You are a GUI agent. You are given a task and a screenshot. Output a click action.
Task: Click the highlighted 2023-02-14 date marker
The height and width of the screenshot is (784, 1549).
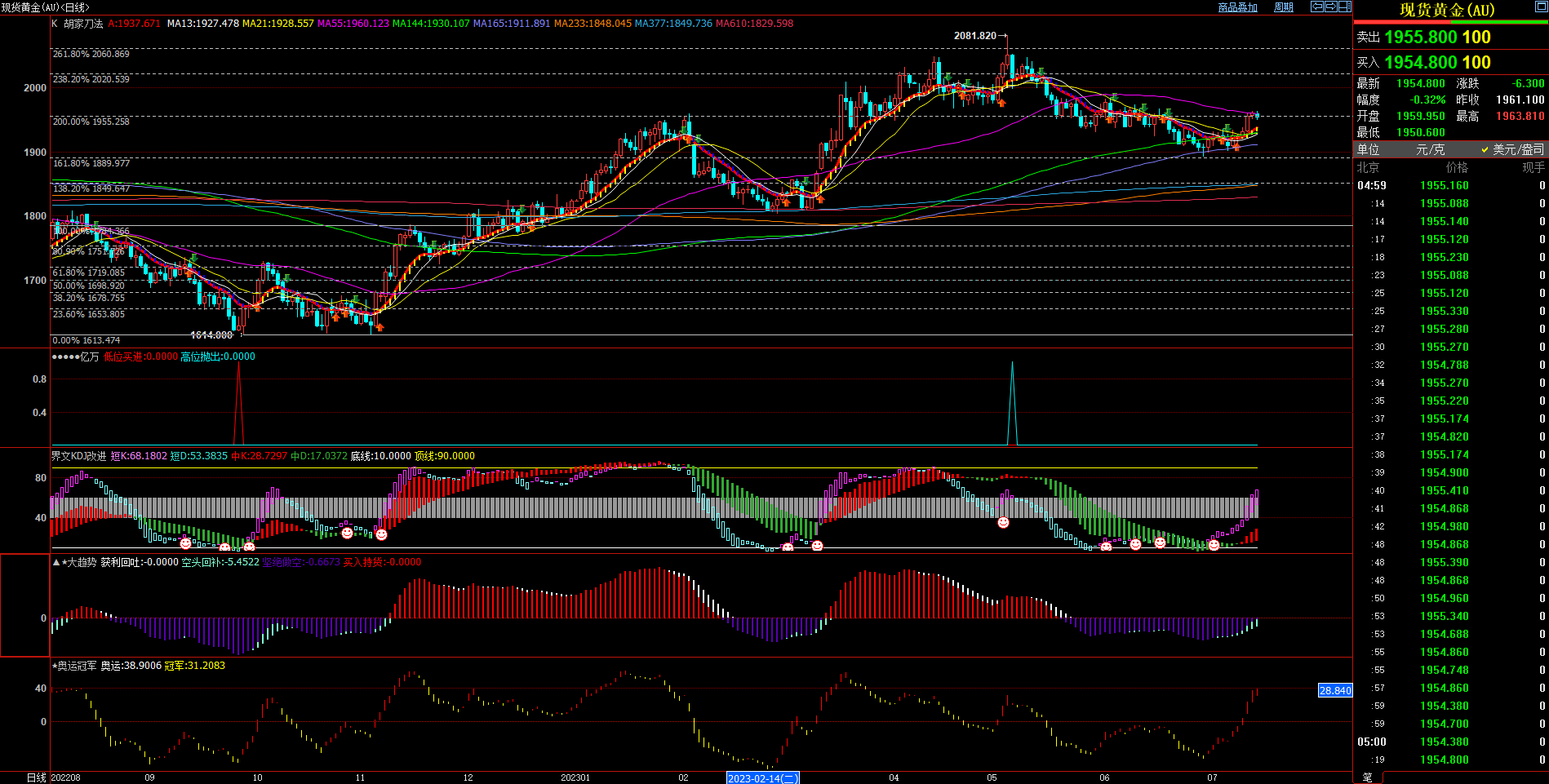[x=762, y=778]
